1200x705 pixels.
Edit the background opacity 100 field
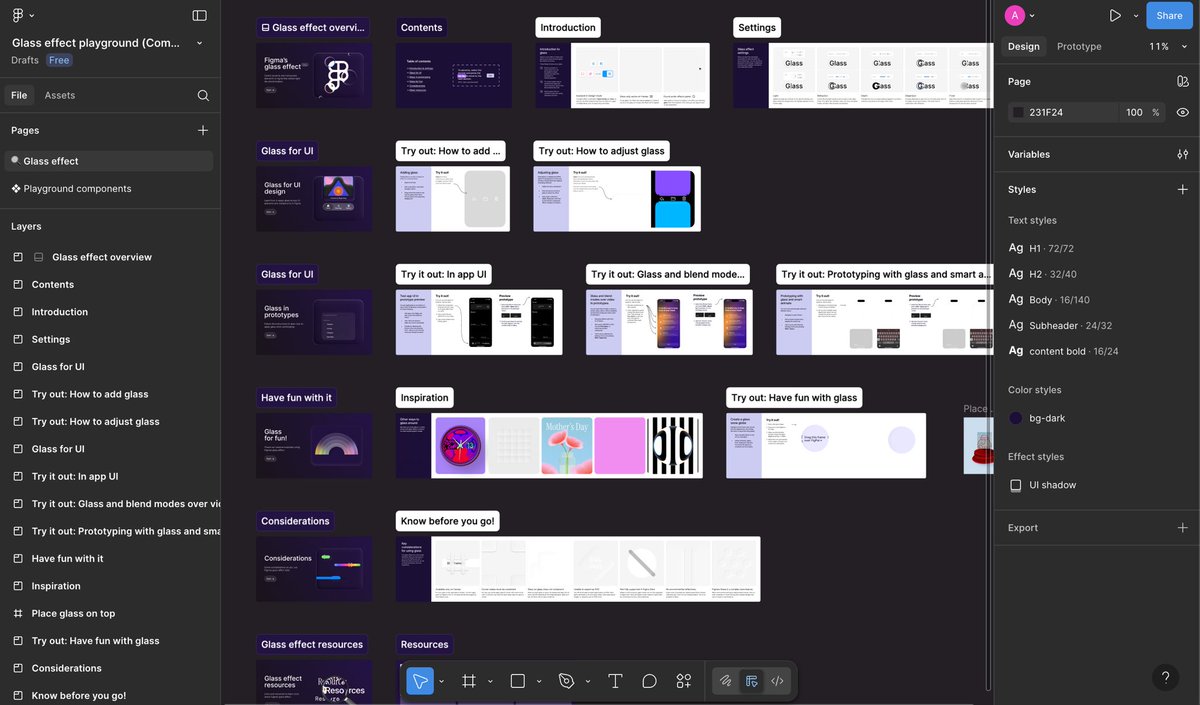click(1133, 112)
